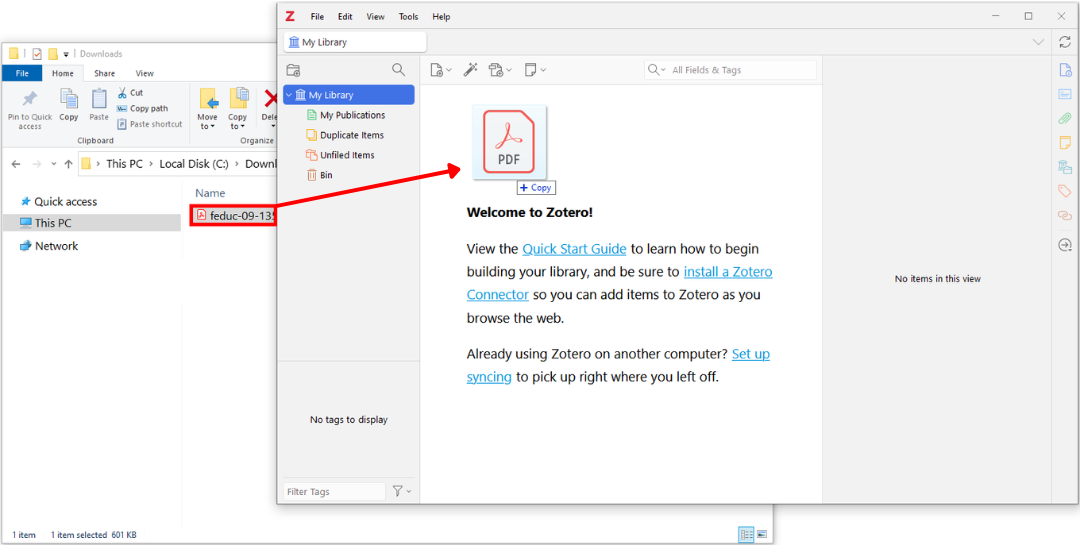Click the Zotero sync button
This screenshot has width=1080, height=546.
point(1065,42)
